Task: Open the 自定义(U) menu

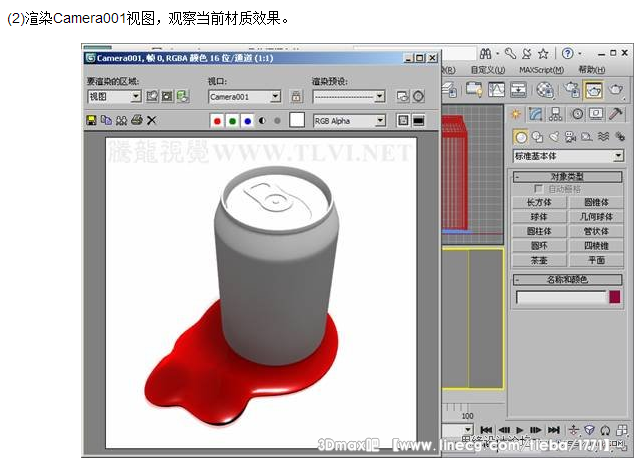Action: click(x=488, y=70)
